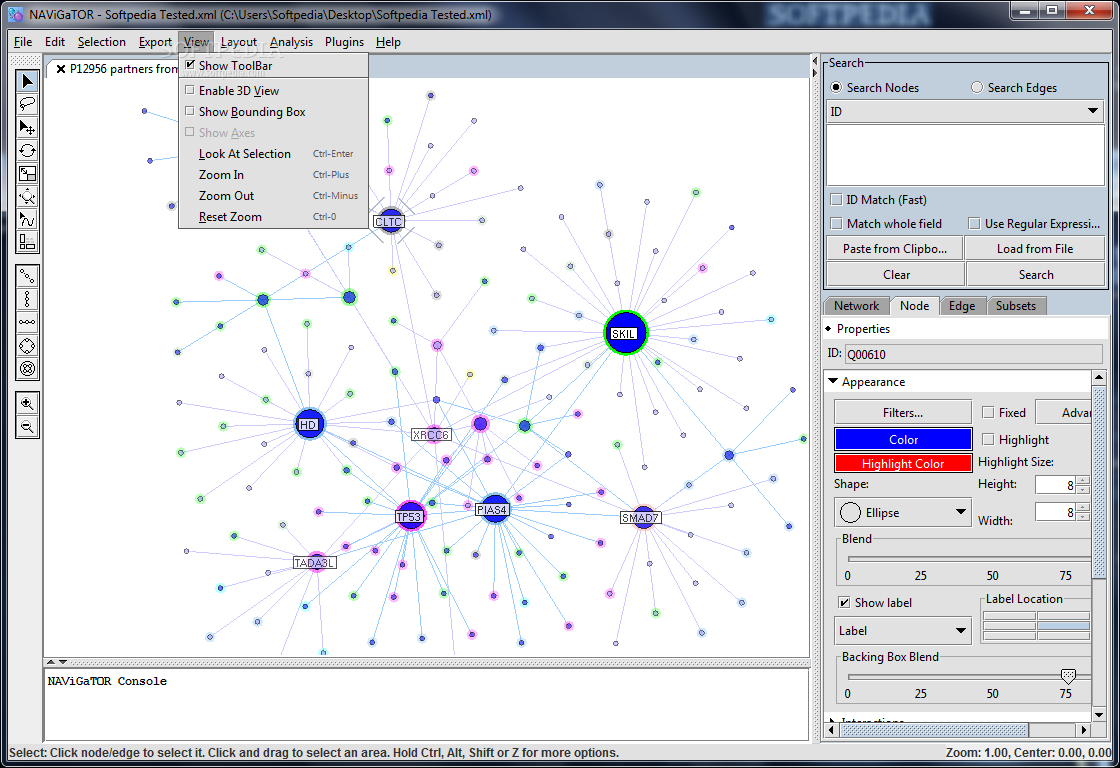Click the Search button
This screenshot has height=768, width=1120.
pos(1036,274)
